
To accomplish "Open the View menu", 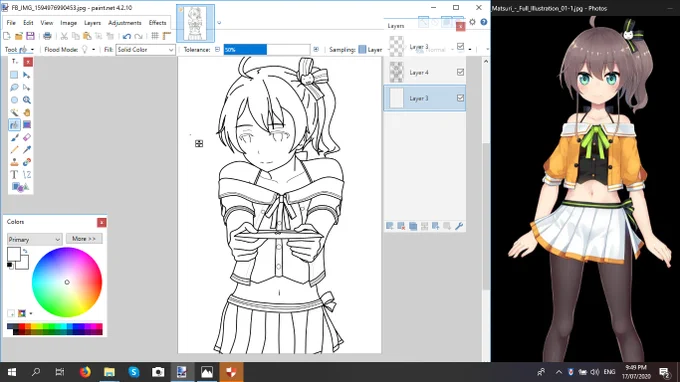I will (x=46, y=23).
